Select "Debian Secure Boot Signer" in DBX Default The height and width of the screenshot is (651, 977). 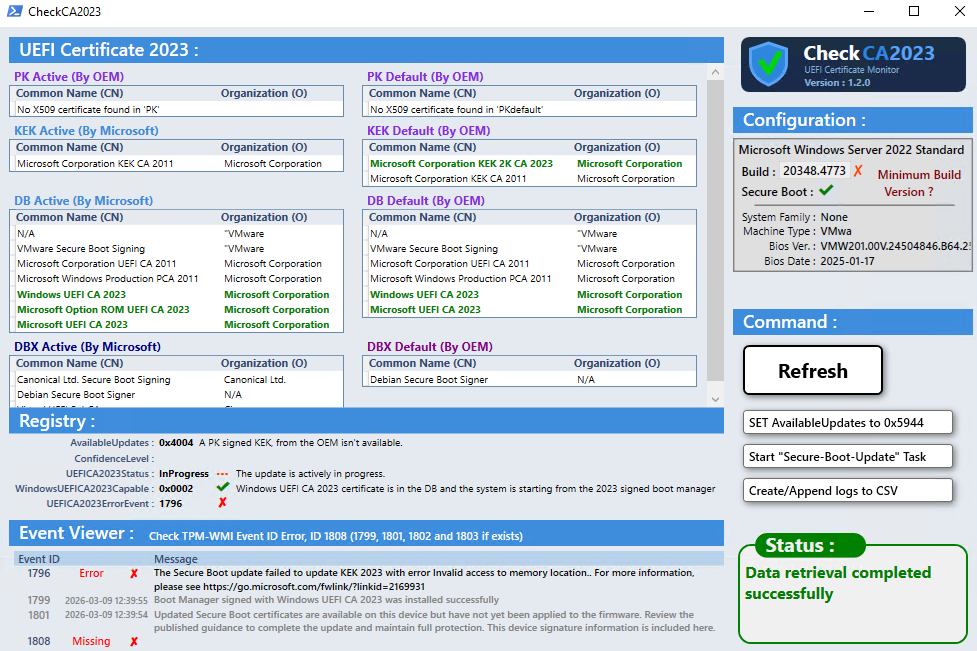529,379
